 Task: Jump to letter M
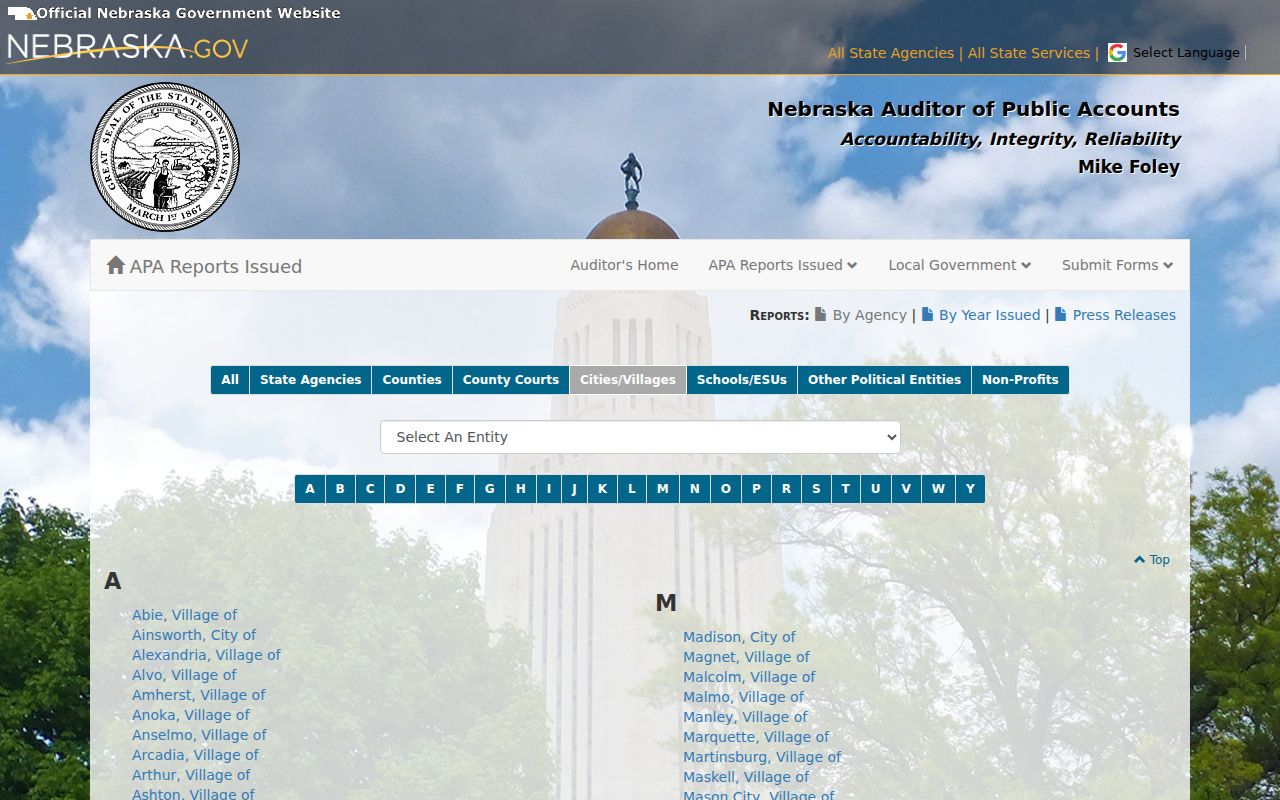point(663,489)
